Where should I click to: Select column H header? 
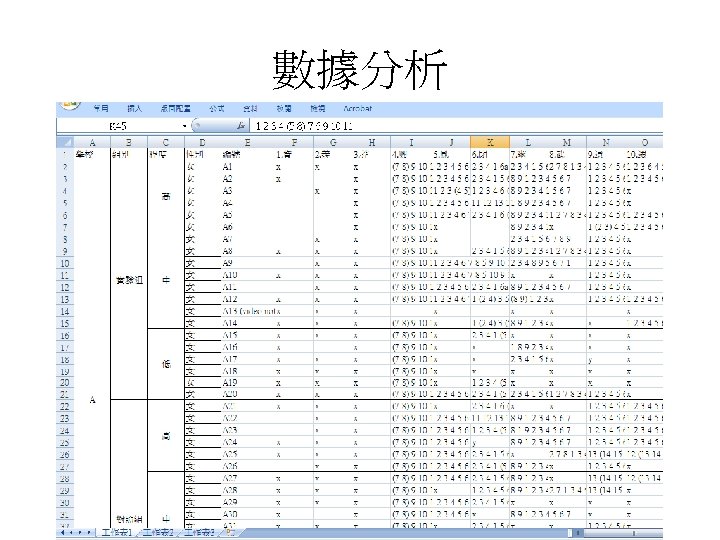(x=371, y=142)
